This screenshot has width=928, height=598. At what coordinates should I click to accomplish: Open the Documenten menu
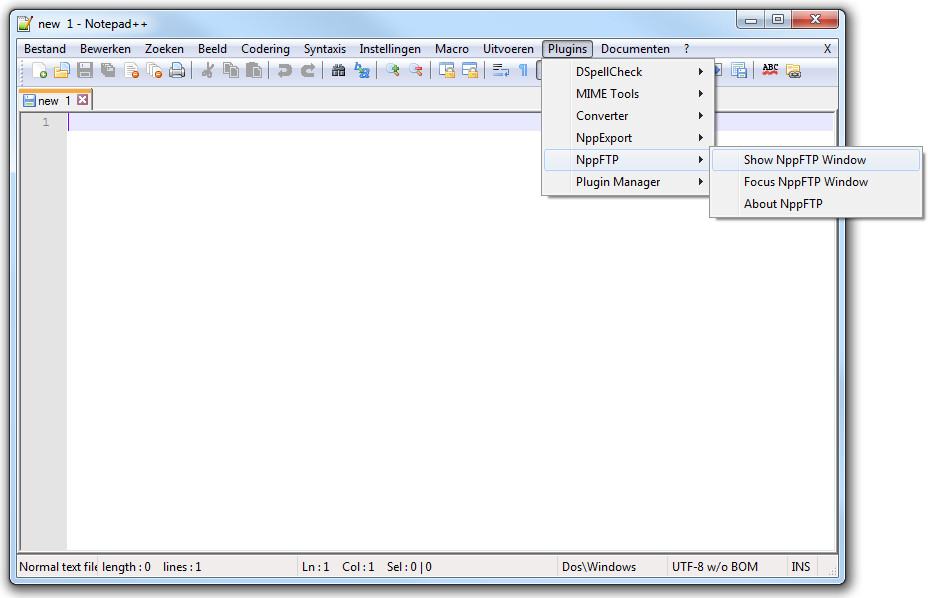click(x=636, y=49)
